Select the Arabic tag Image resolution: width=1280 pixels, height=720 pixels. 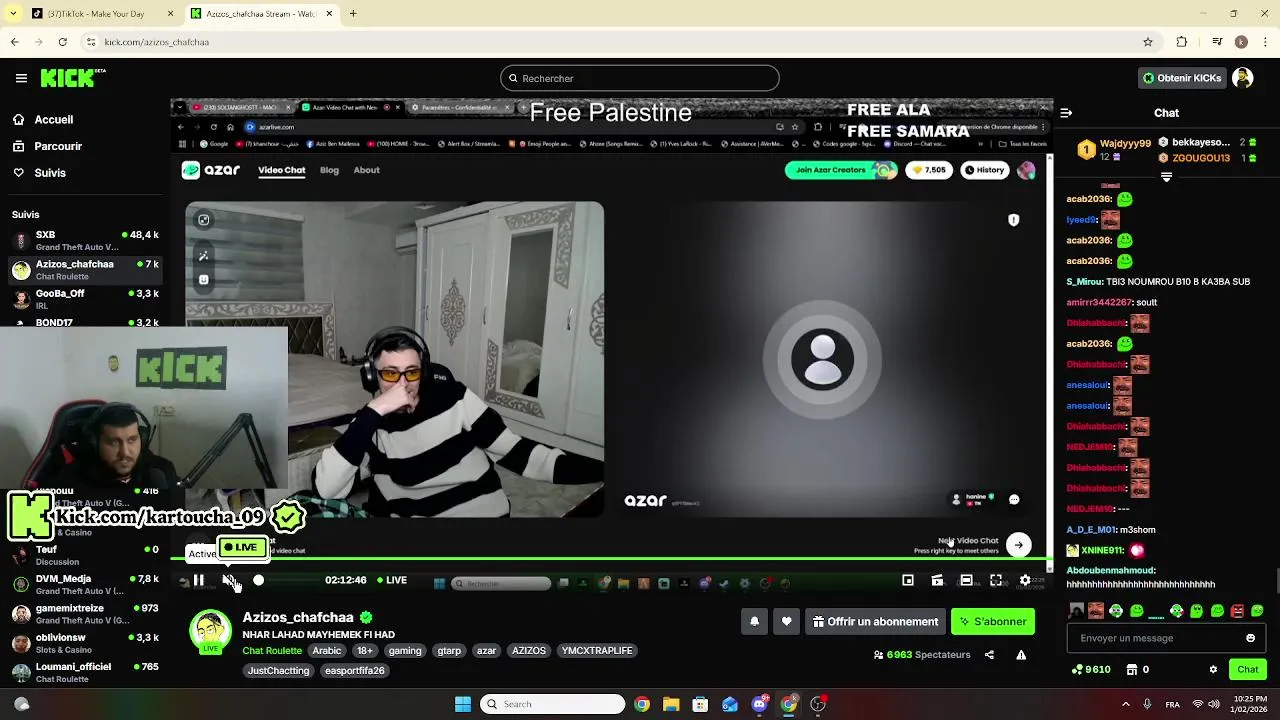(x=327, y=650)
